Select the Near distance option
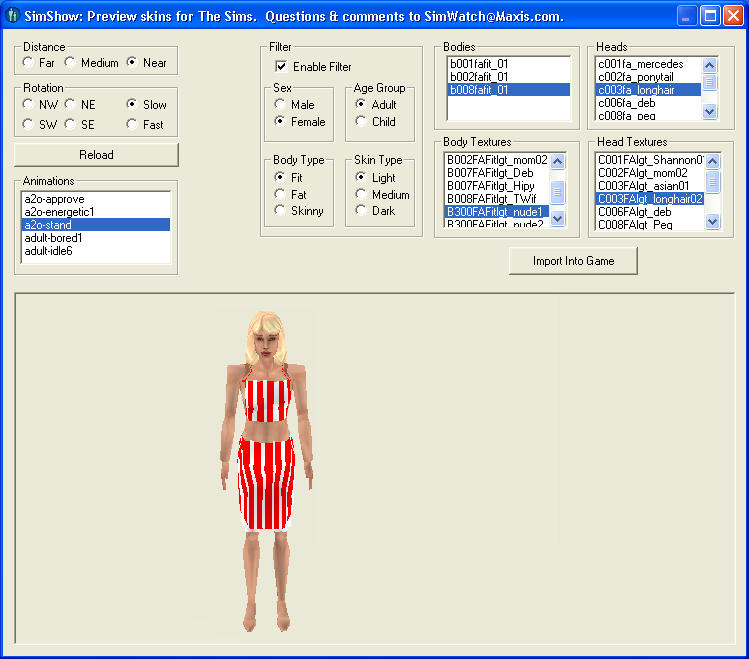Viewport: 749px width, 659px height. [x=147, y=63]
